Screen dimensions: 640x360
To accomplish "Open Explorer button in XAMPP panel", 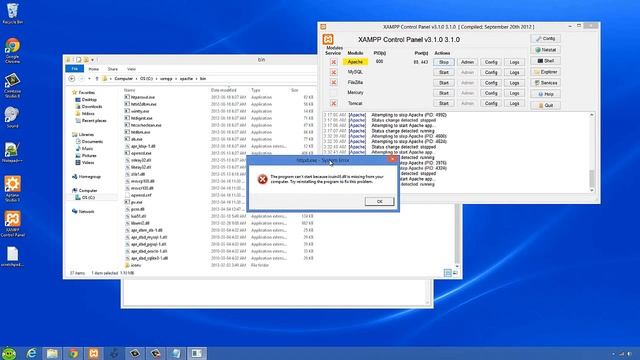I will 546,72.
